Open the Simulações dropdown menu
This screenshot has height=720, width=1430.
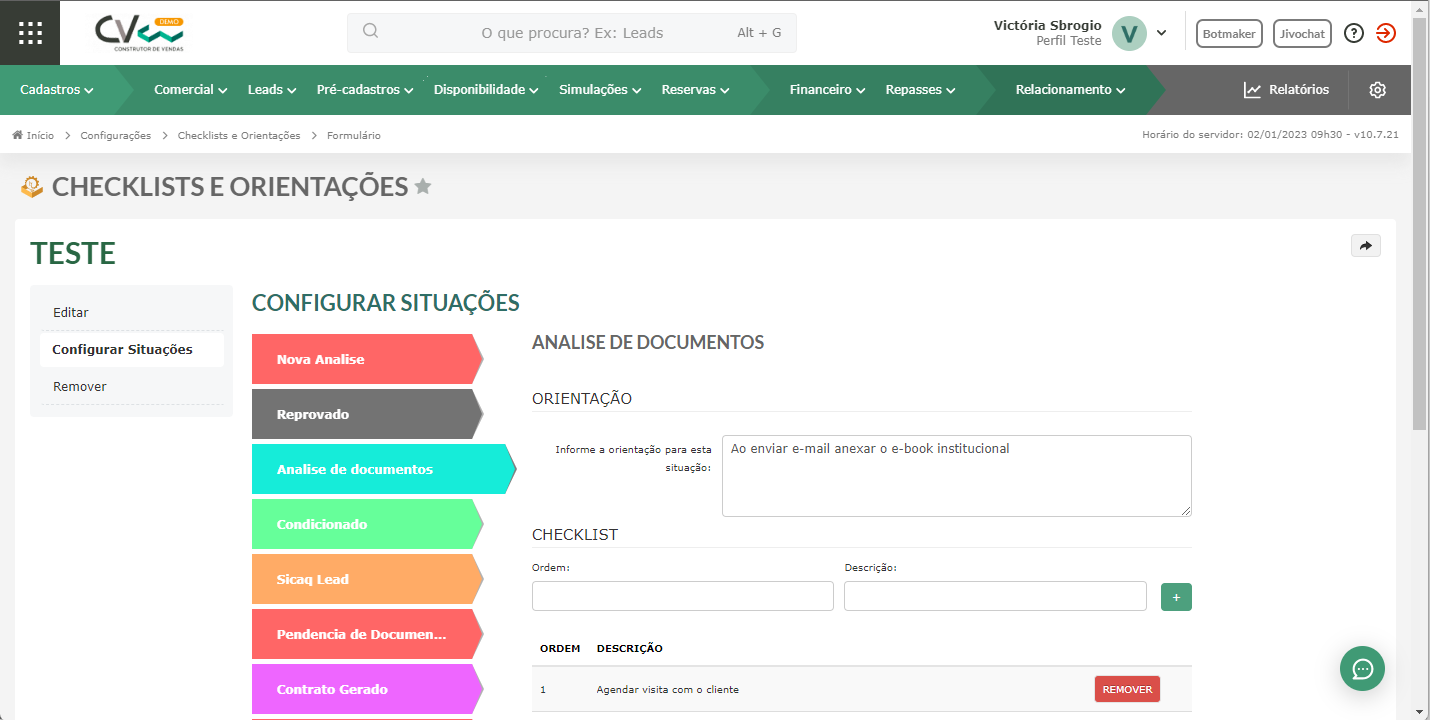tap(600, 90)
